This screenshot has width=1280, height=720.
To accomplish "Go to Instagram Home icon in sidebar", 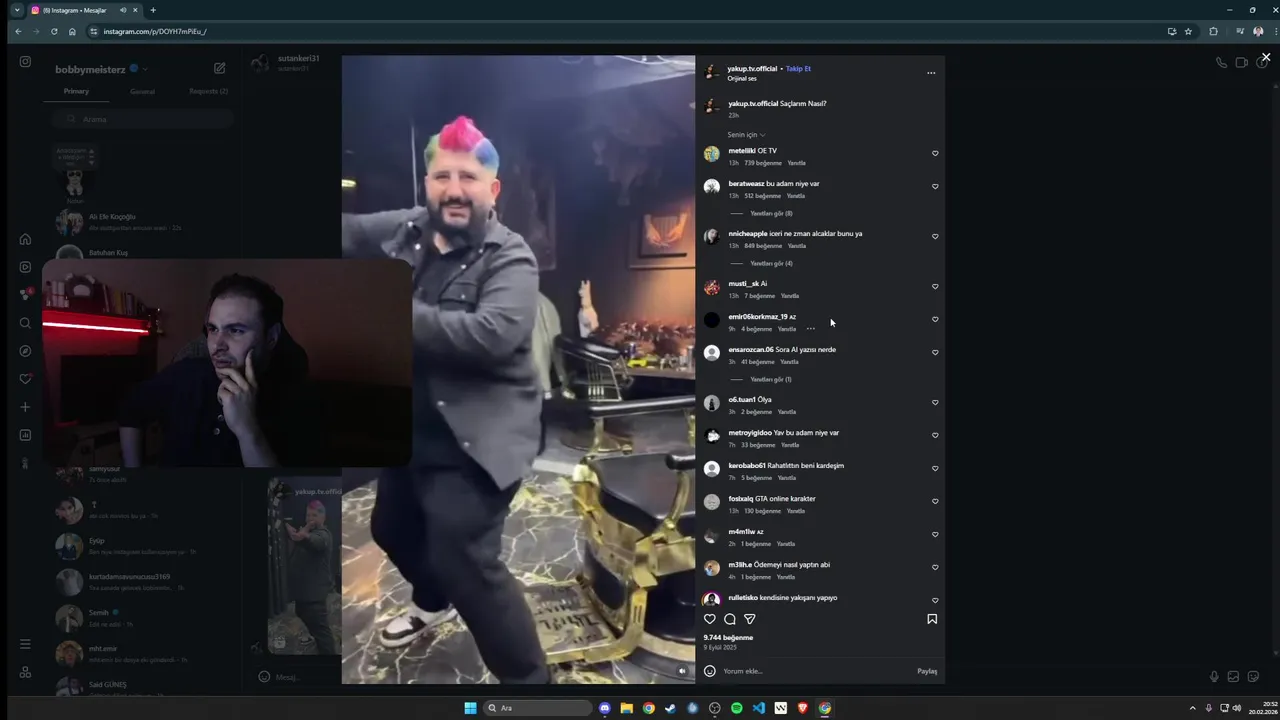I will pyautogui.click(x=25, y=239).
